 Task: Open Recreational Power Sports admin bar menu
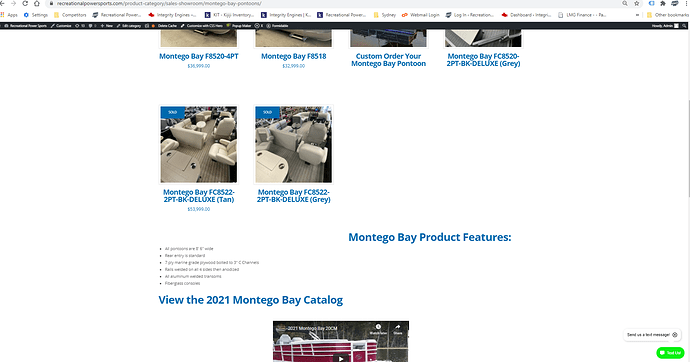tap(26, 26)
